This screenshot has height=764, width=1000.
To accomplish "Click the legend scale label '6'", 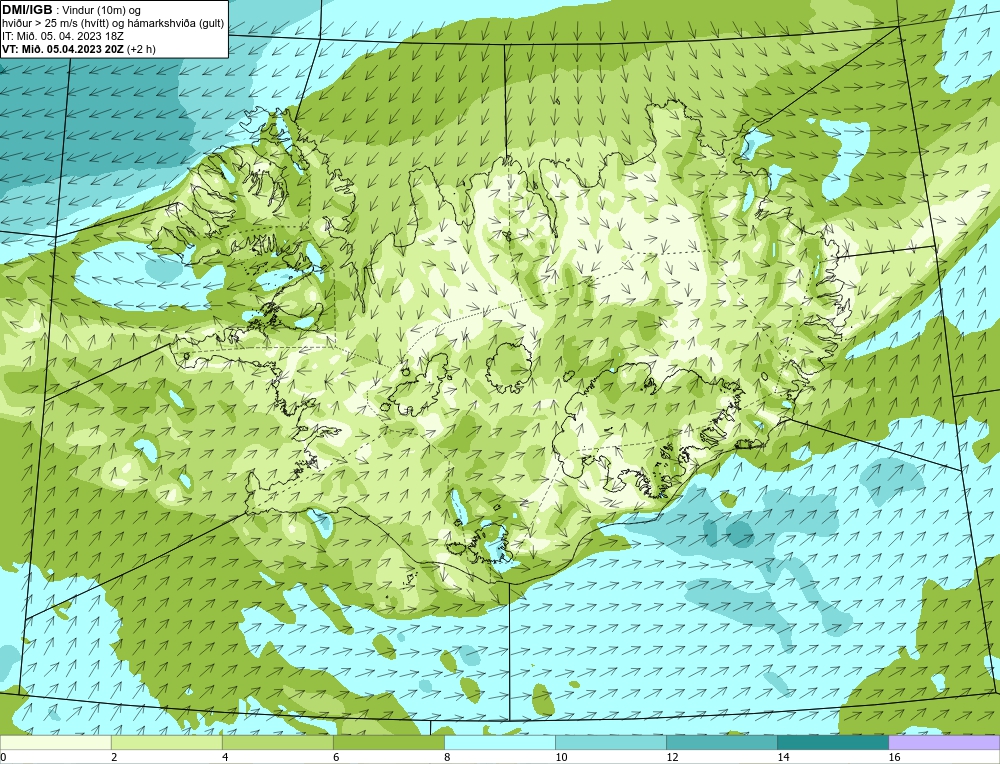I will [336, 757].
